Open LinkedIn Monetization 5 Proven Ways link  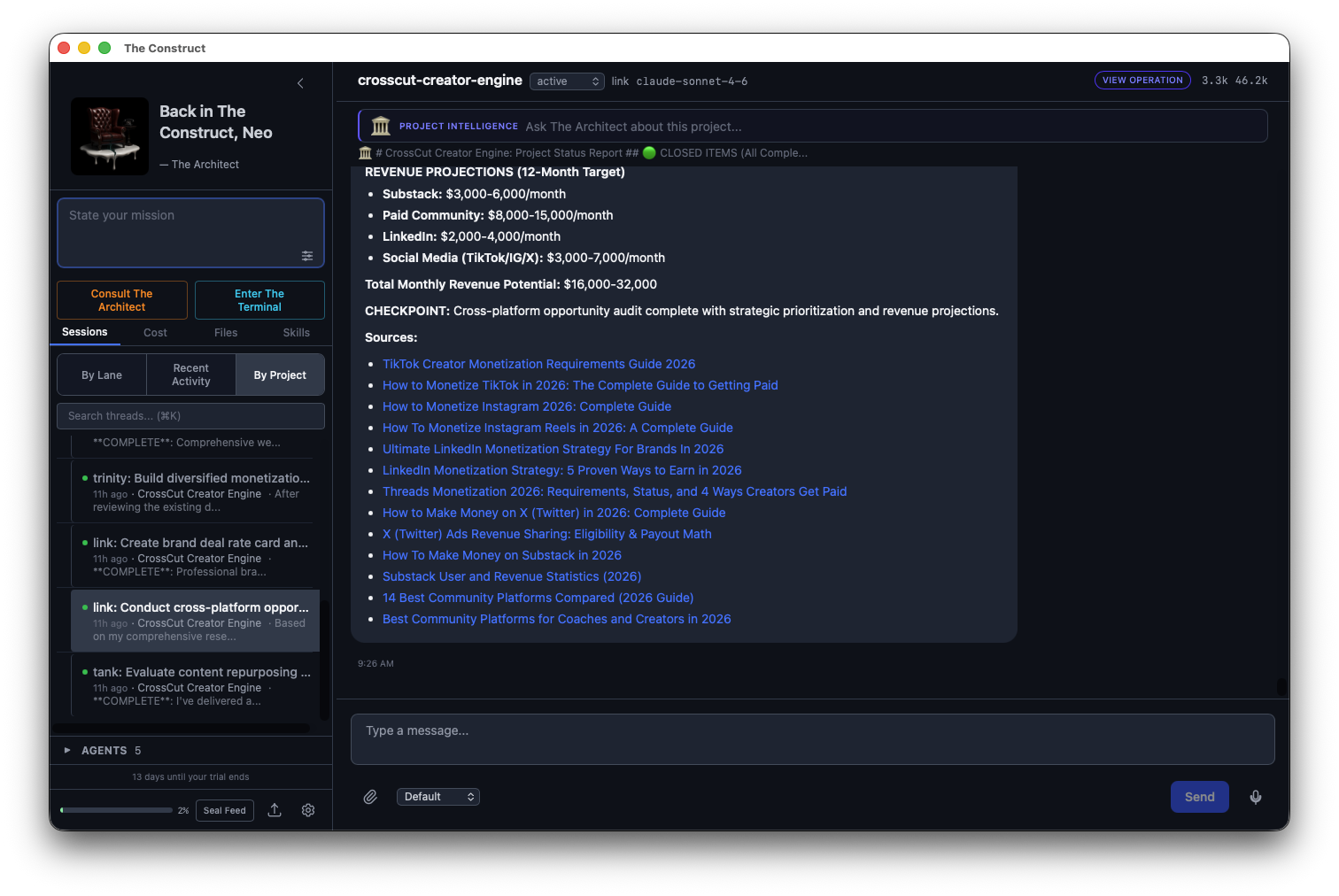pyautogui.click(x=562, y=470)
